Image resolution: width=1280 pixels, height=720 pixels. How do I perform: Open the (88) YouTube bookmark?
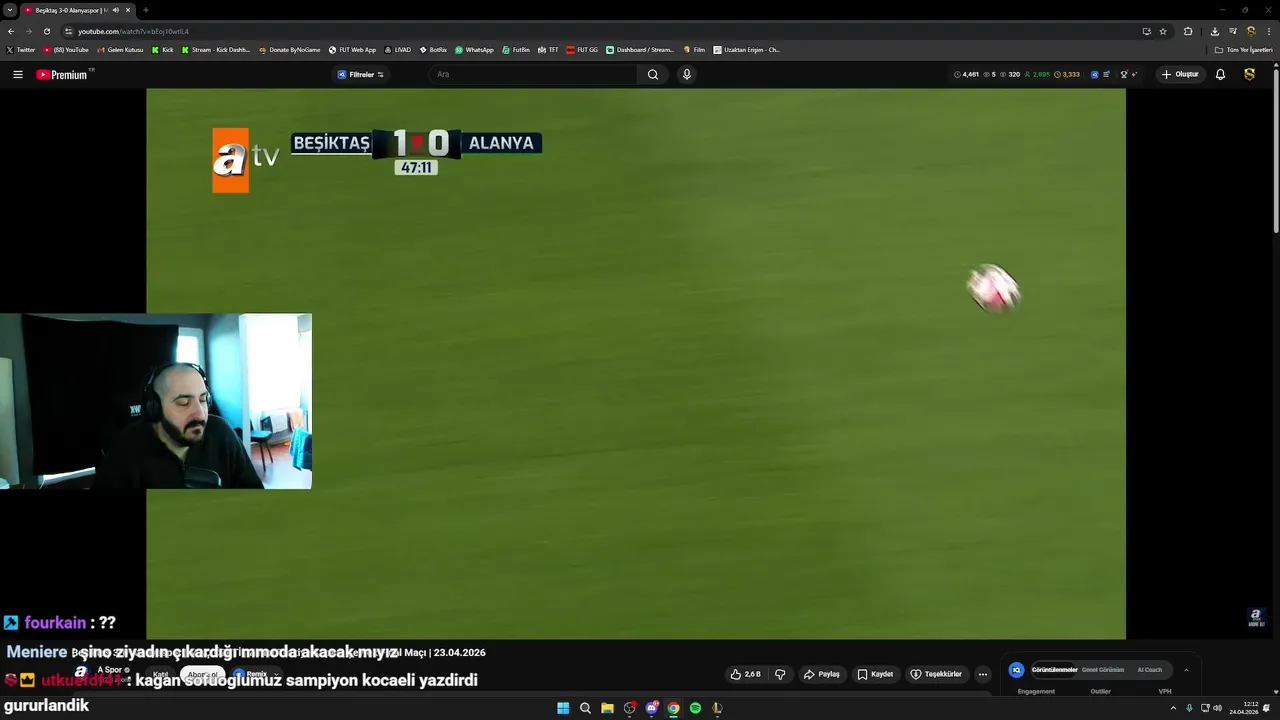[66, 49]
